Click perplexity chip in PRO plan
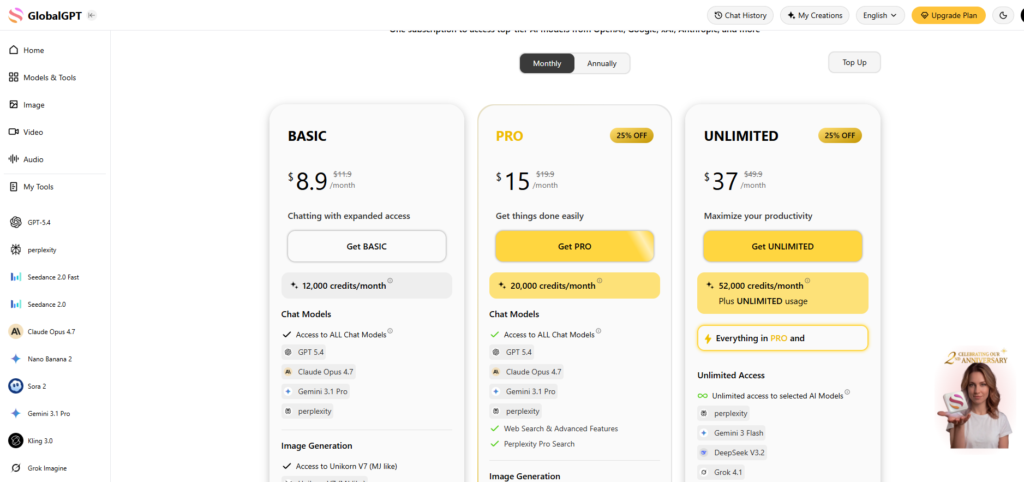The height and width of the screenshot is (482, 1024). pyautogui.click(x=516, y=411)
